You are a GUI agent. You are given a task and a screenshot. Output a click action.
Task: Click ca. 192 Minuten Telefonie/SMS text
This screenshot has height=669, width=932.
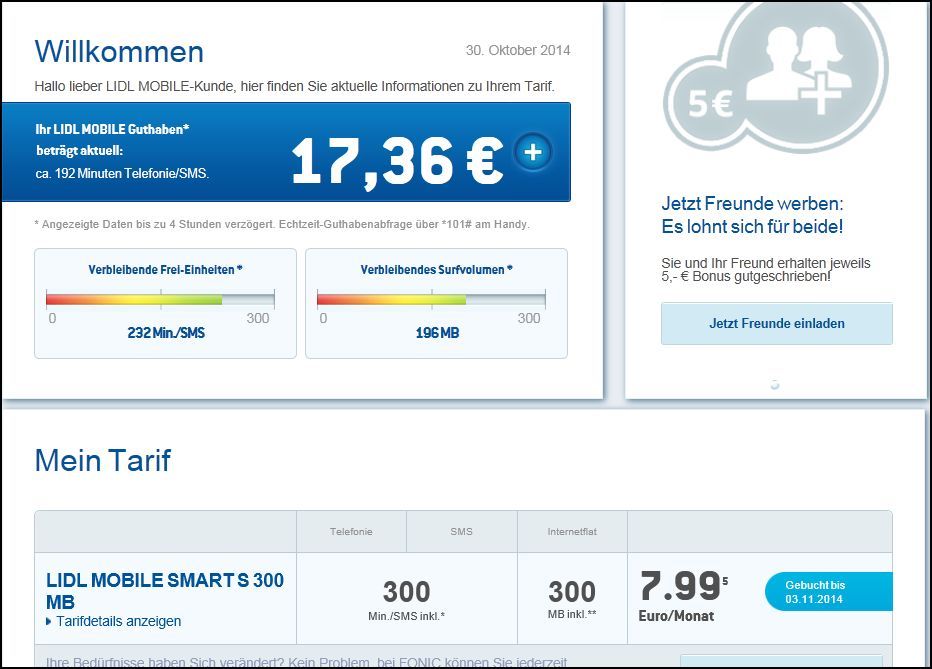tap(122, 174)
